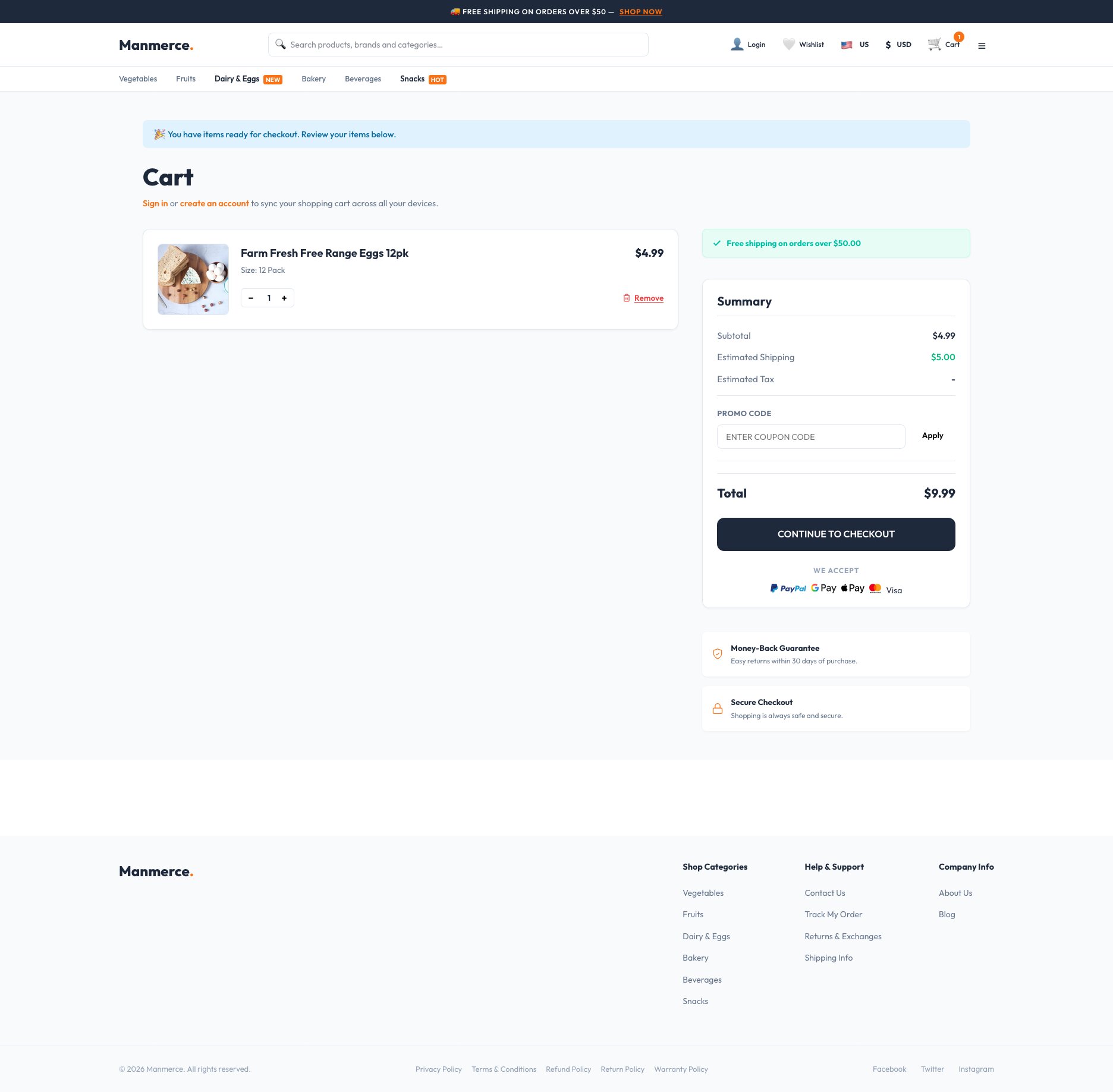Open the Twitter footer link
Screen dimensions: 1113x1092
pos(932,1069)
